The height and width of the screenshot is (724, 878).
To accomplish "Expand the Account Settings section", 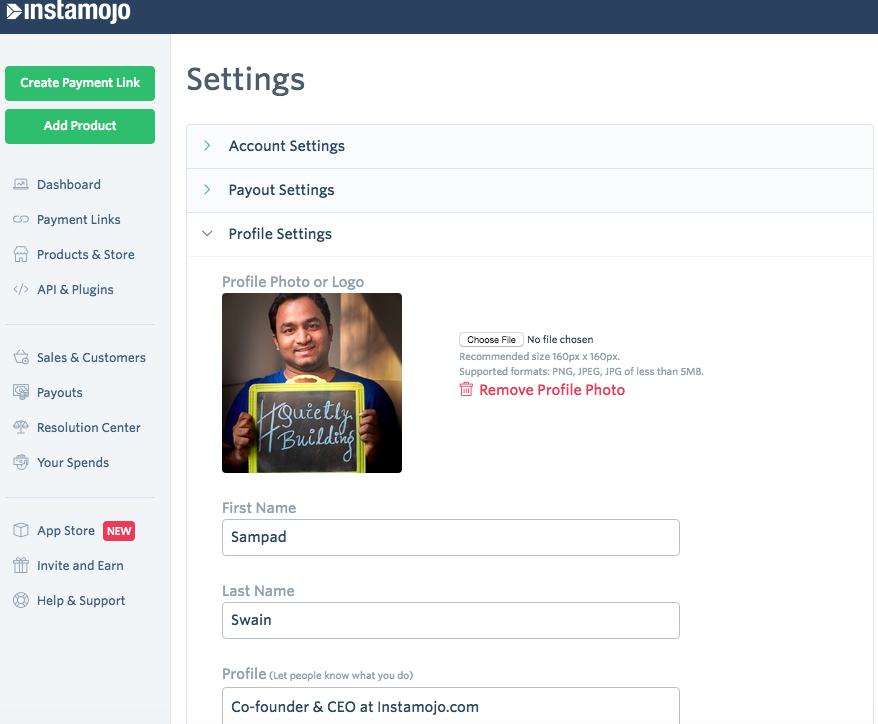I will [286, 146].
